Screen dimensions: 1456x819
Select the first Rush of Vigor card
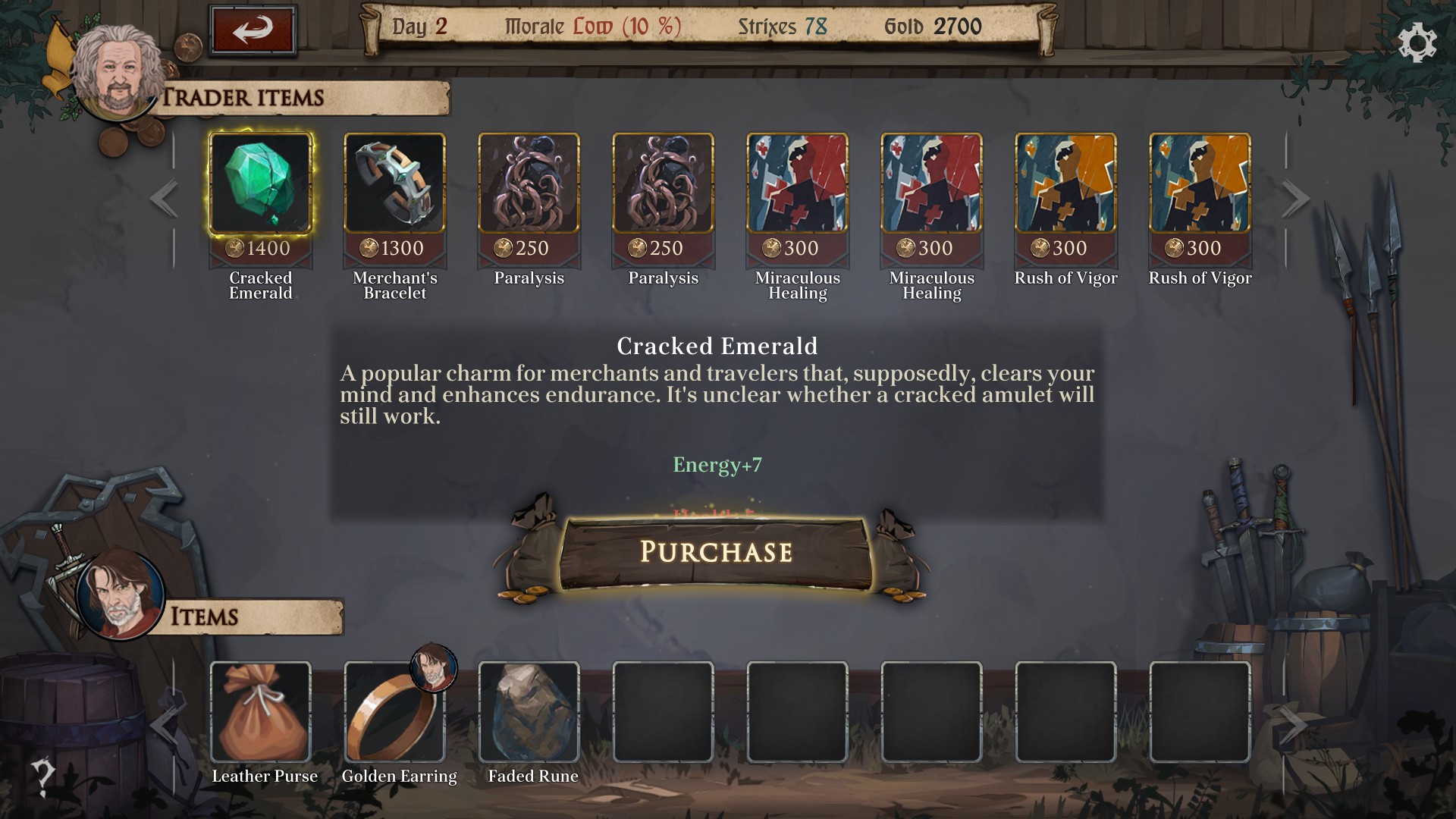1065,184
